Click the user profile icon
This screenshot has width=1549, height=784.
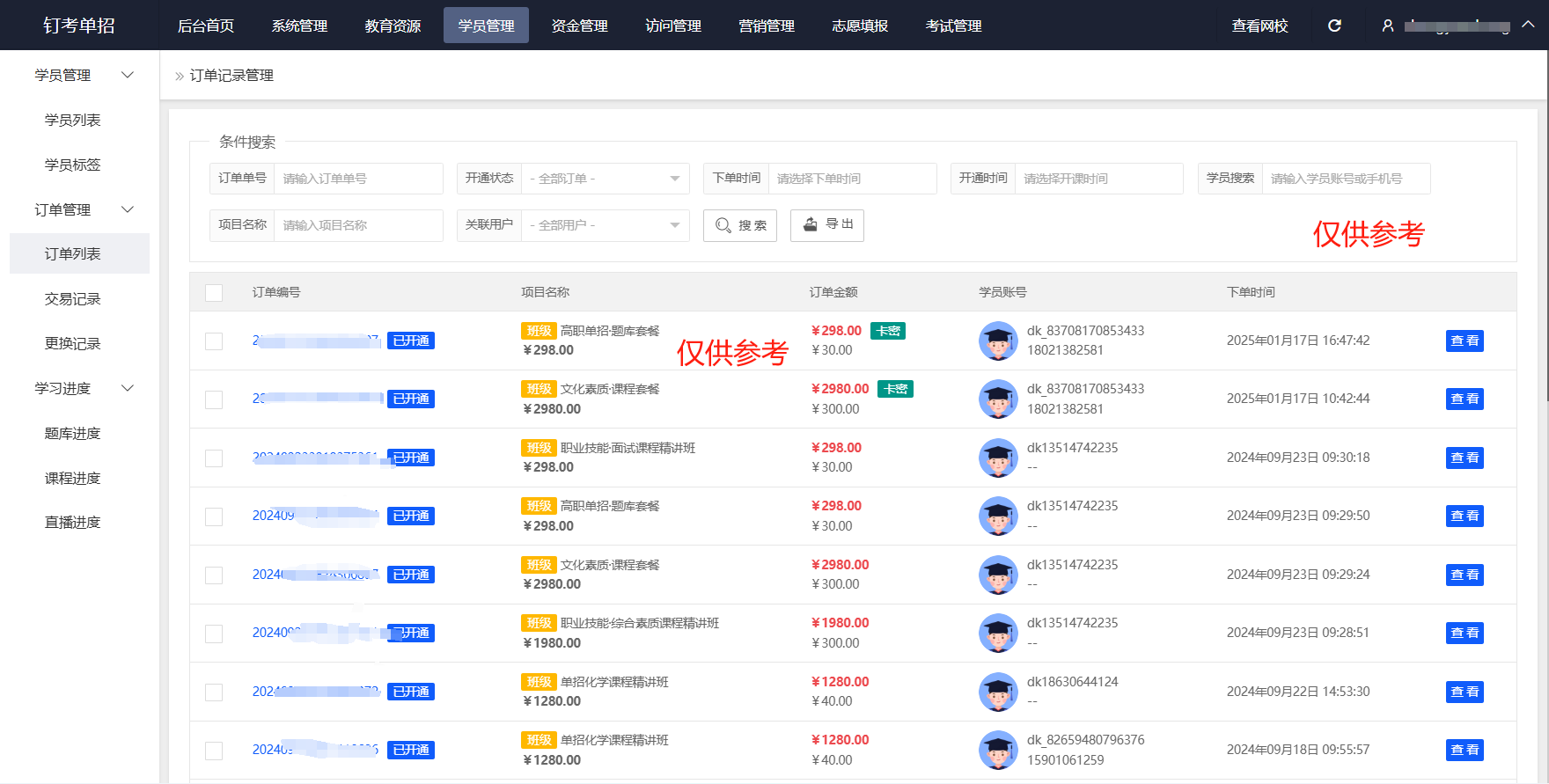point(1388,26)
